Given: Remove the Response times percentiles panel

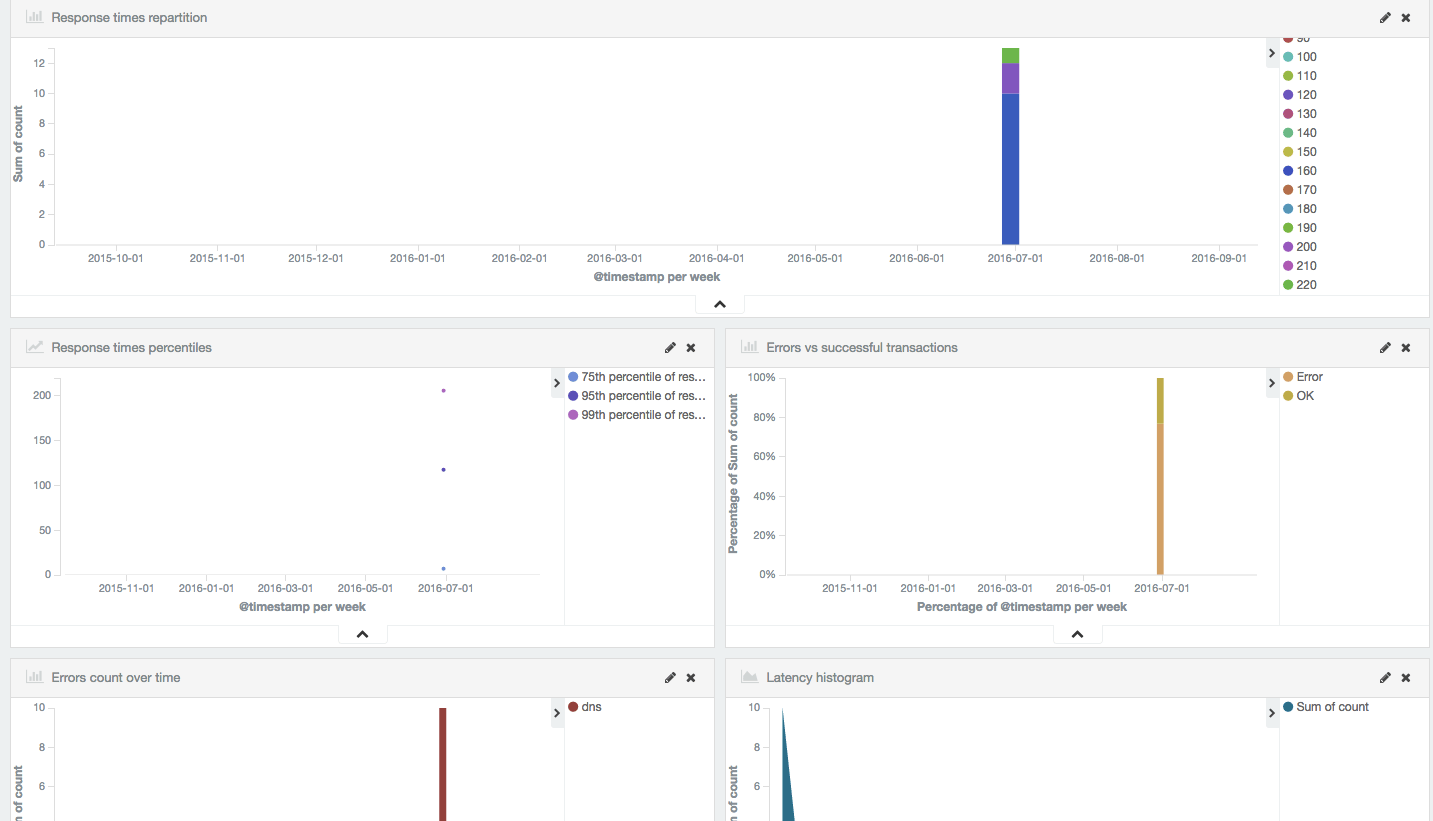Looking at the screenshot, I should pyautogui.click(x=691, y=348).
